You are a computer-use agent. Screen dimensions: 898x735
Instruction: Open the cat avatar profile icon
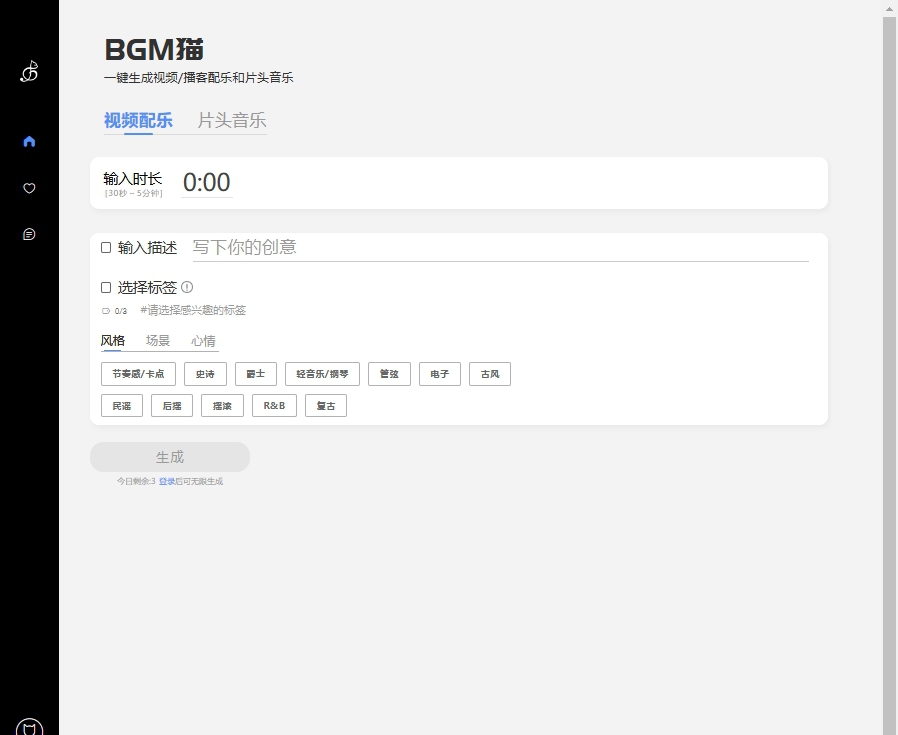[29, 726]
